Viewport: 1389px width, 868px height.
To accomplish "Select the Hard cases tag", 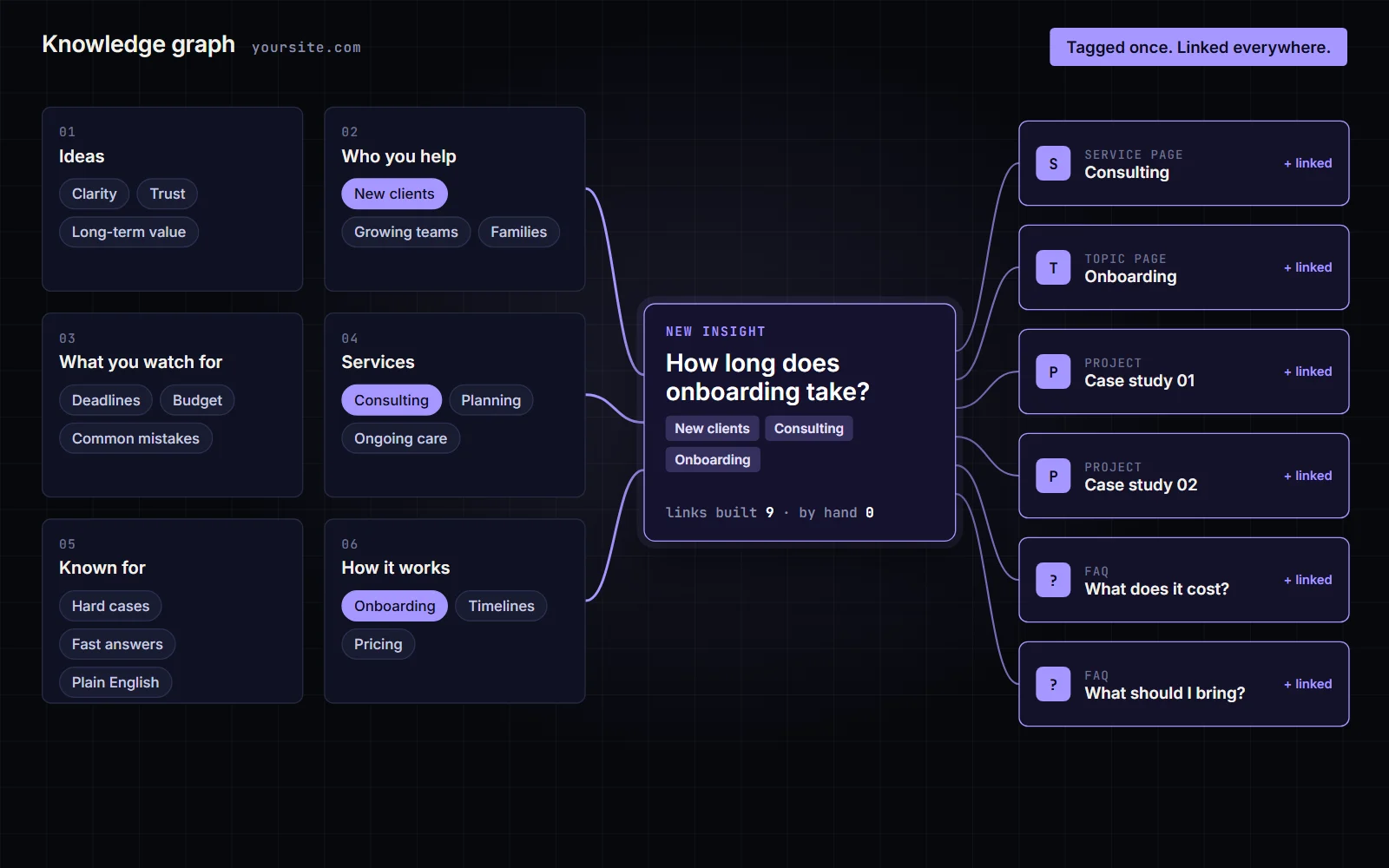I will click(110, 606).
